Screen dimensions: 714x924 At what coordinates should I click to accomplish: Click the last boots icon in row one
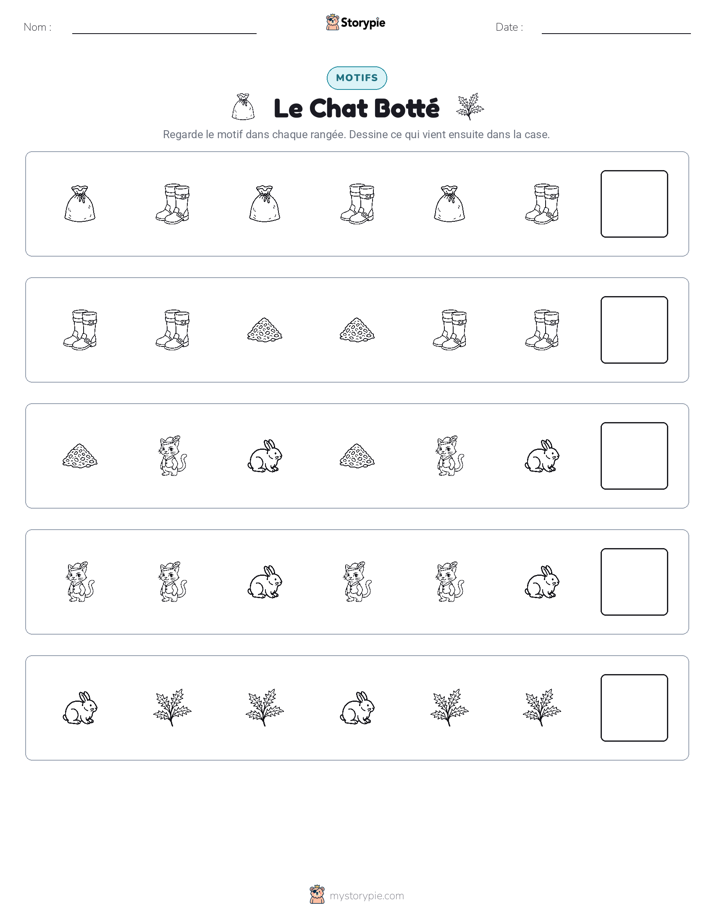coord(542,204)
